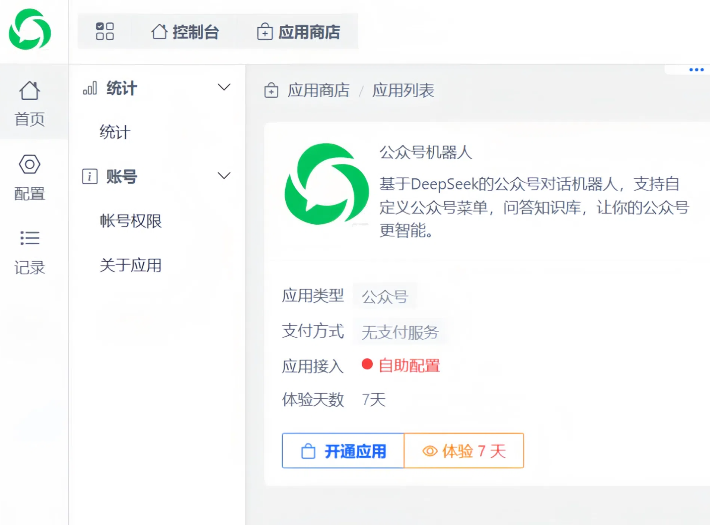The width and height of the screenshot is (710, 525).
Task: Click the 账号 info icon
Action: click(x=90, y=176)
